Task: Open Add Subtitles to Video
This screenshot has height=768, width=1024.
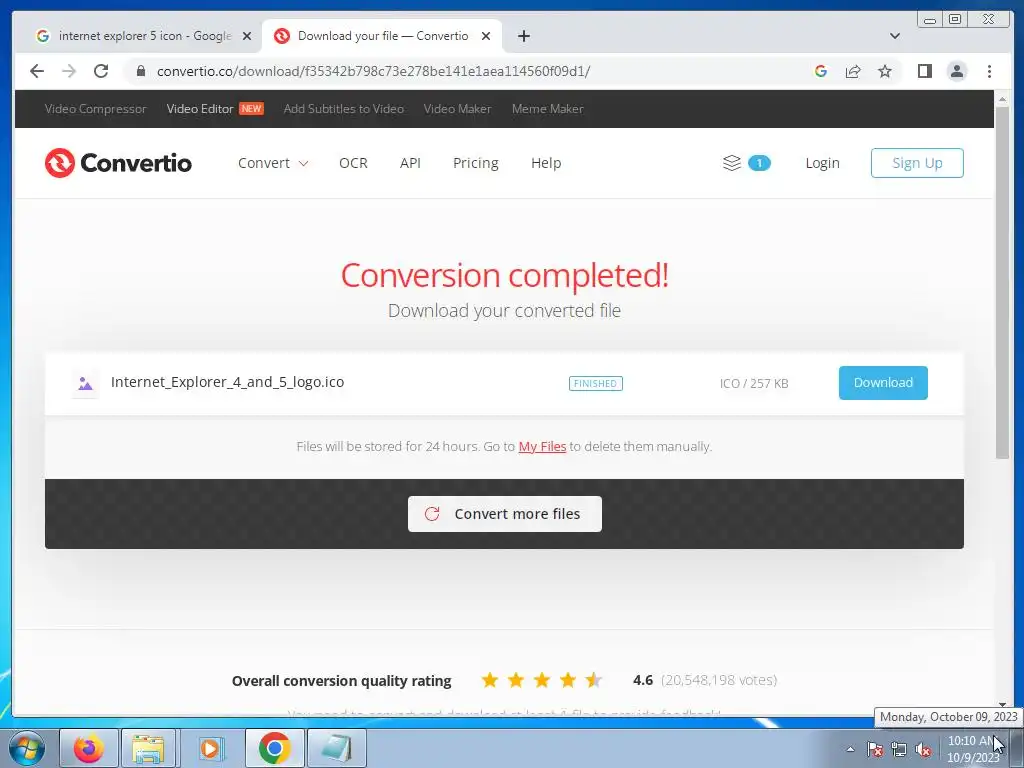Action: 344,109
